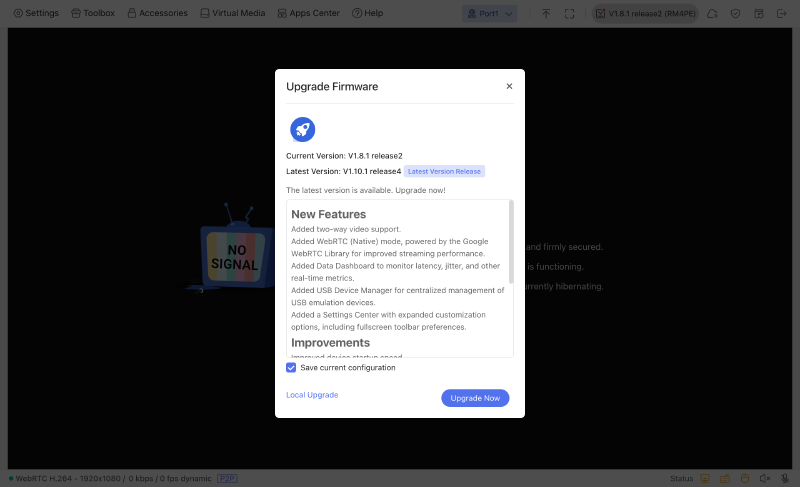Viewport: 800px width, 487px height.
Task: Open the cloud service icon
Action: coord(712,14)
